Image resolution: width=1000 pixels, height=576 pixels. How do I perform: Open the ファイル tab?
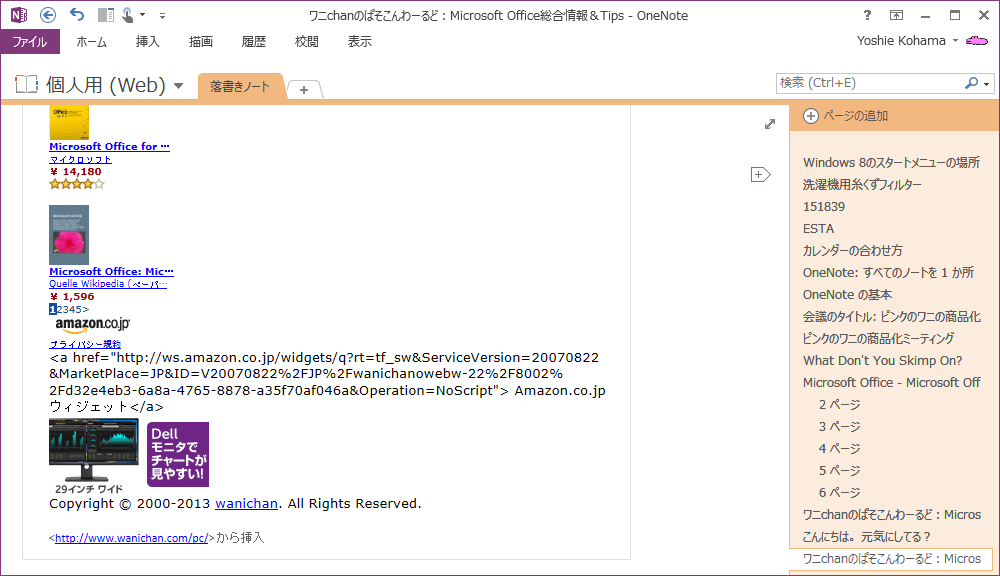point(30,41)
